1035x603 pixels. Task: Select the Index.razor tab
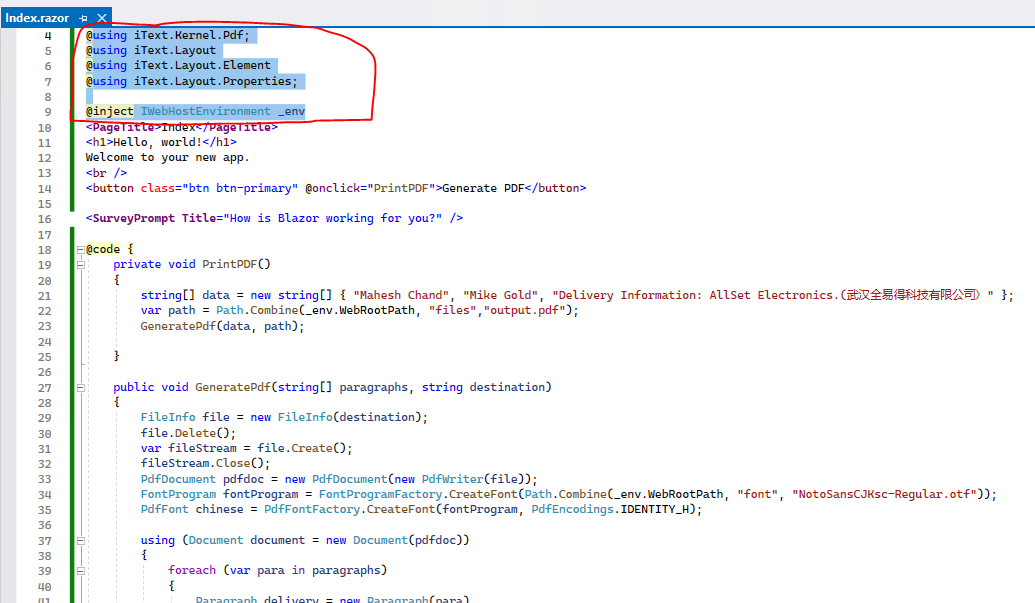tap(37, 18)
